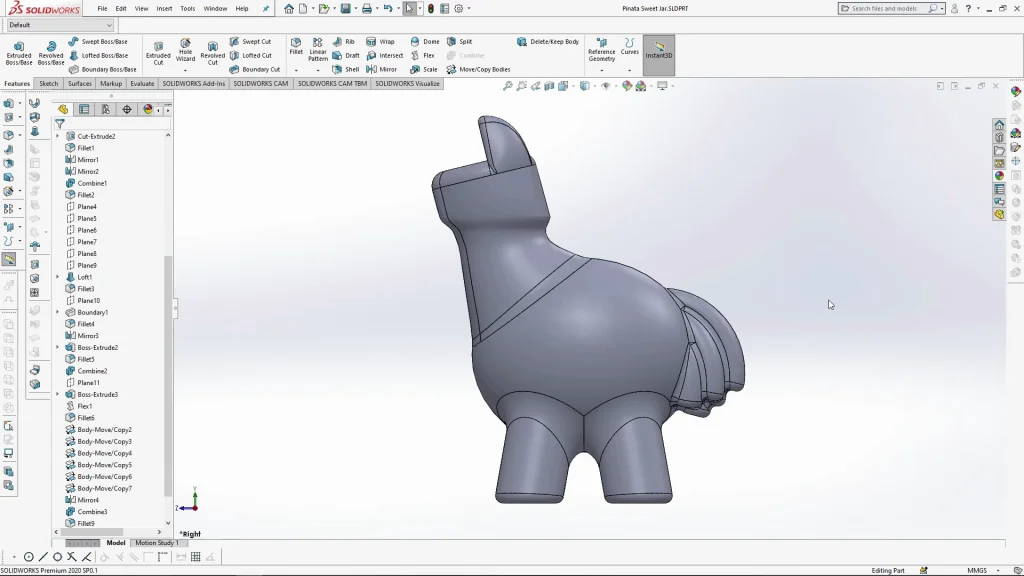Image resolution: width=1024 pixels, height=576 pixels.
Task: Click the Fillet tool in the ribbon
Action: [296, 47]
